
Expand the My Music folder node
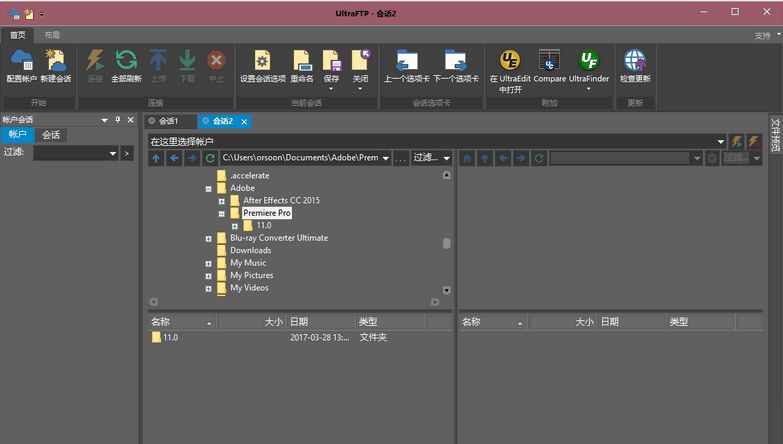tap(208, 264)
